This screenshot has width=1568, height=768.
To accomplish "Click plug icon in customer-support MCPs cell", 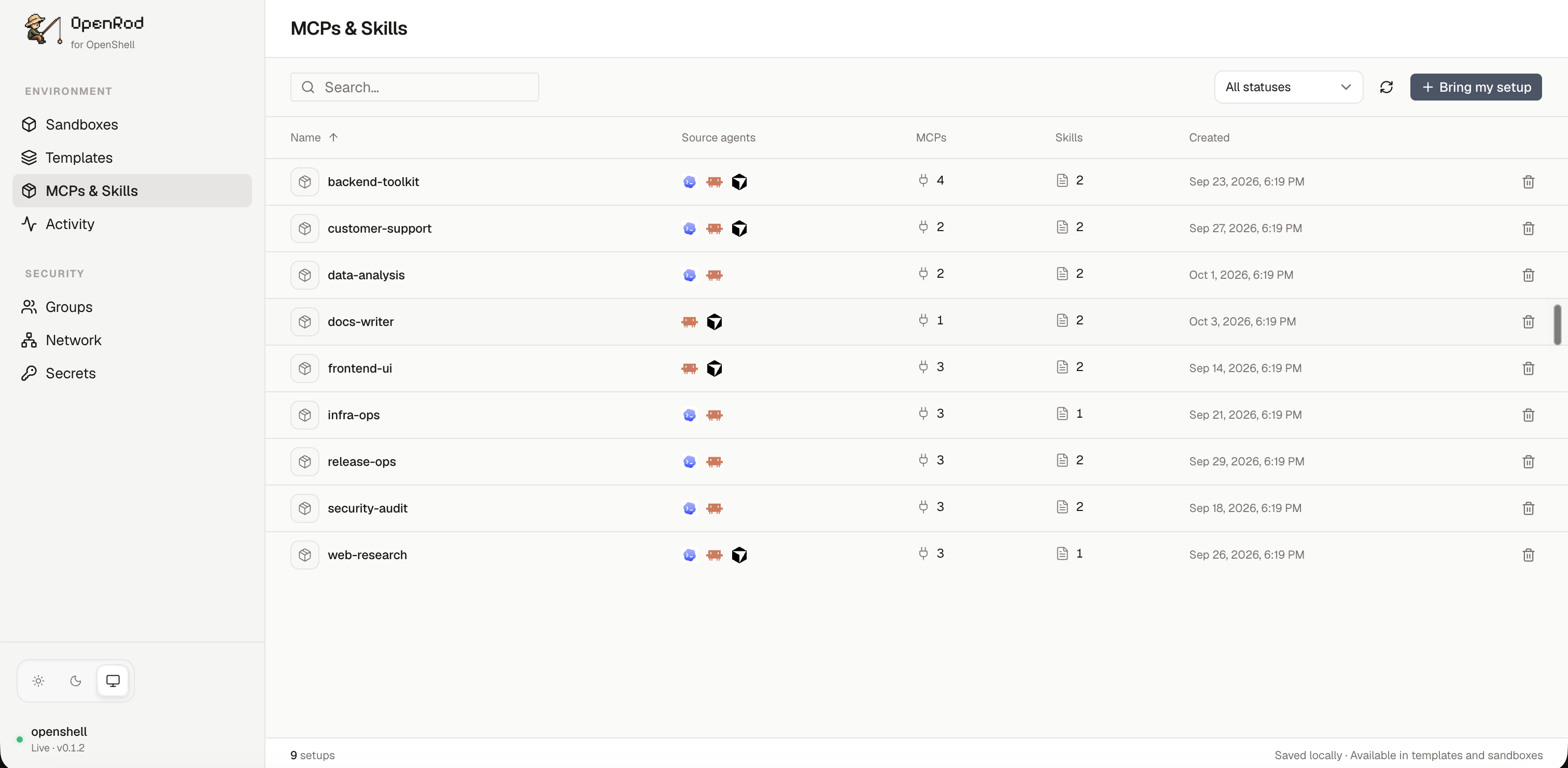I will [x=923, y=227].
